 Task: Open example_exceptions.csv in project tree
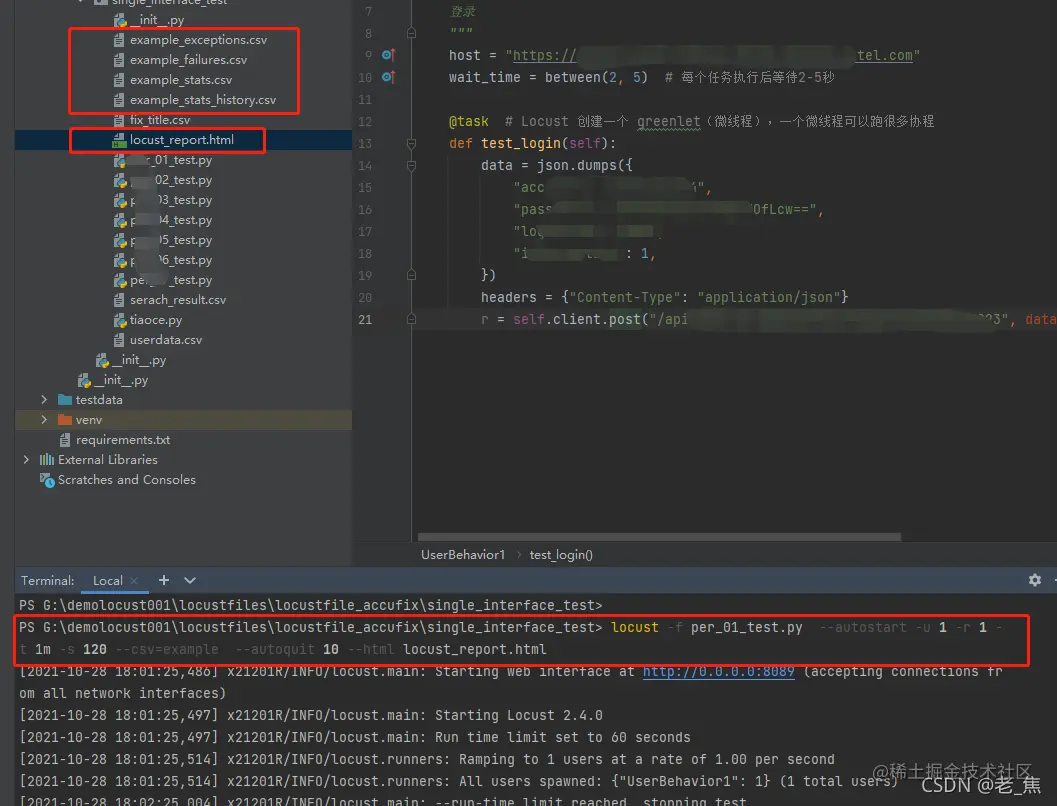click(198, 40)
